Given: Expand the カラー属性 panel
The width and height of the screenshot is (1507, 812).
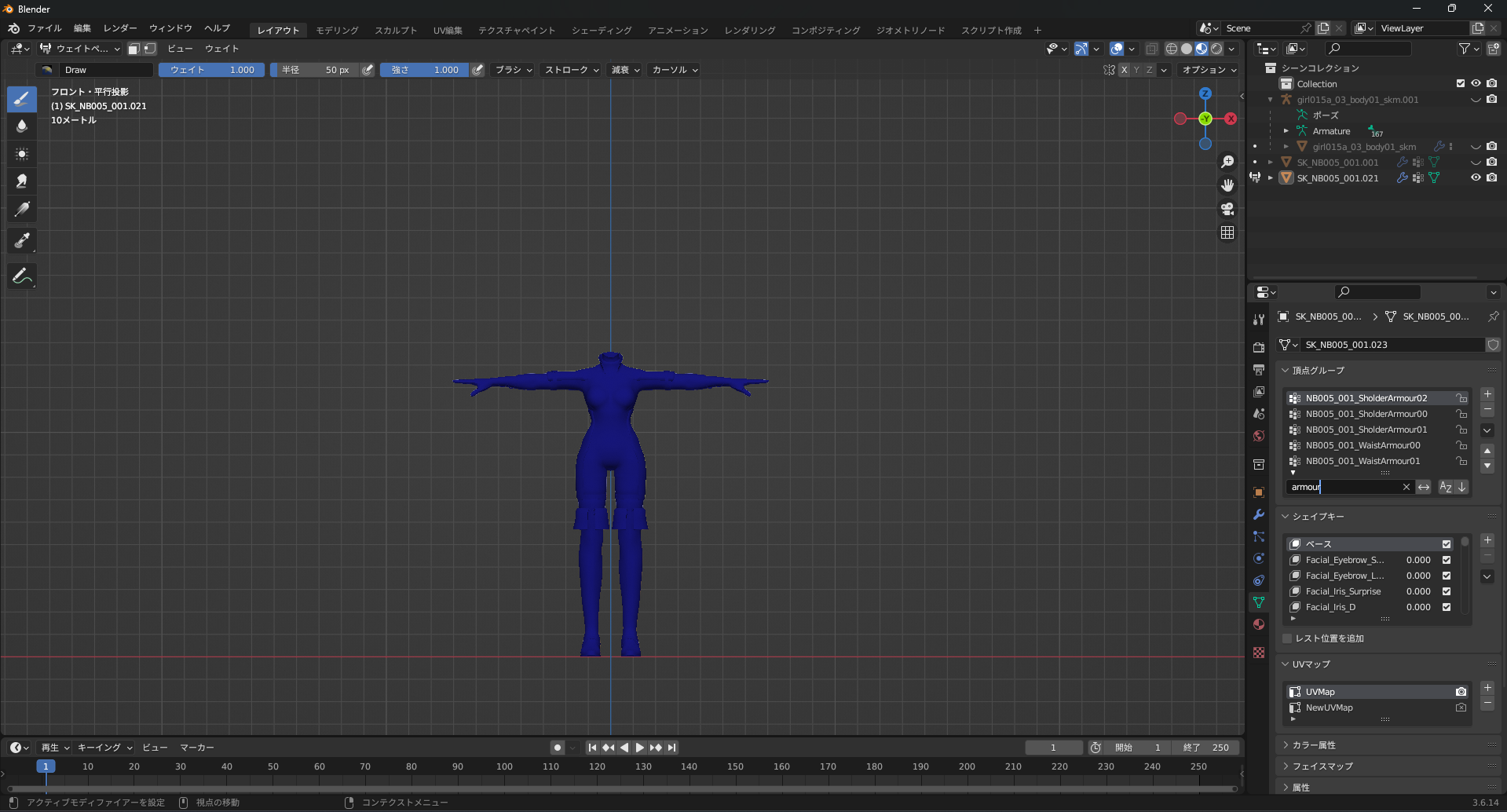Looking at the screenshot, I should (x=1314, y=745).
